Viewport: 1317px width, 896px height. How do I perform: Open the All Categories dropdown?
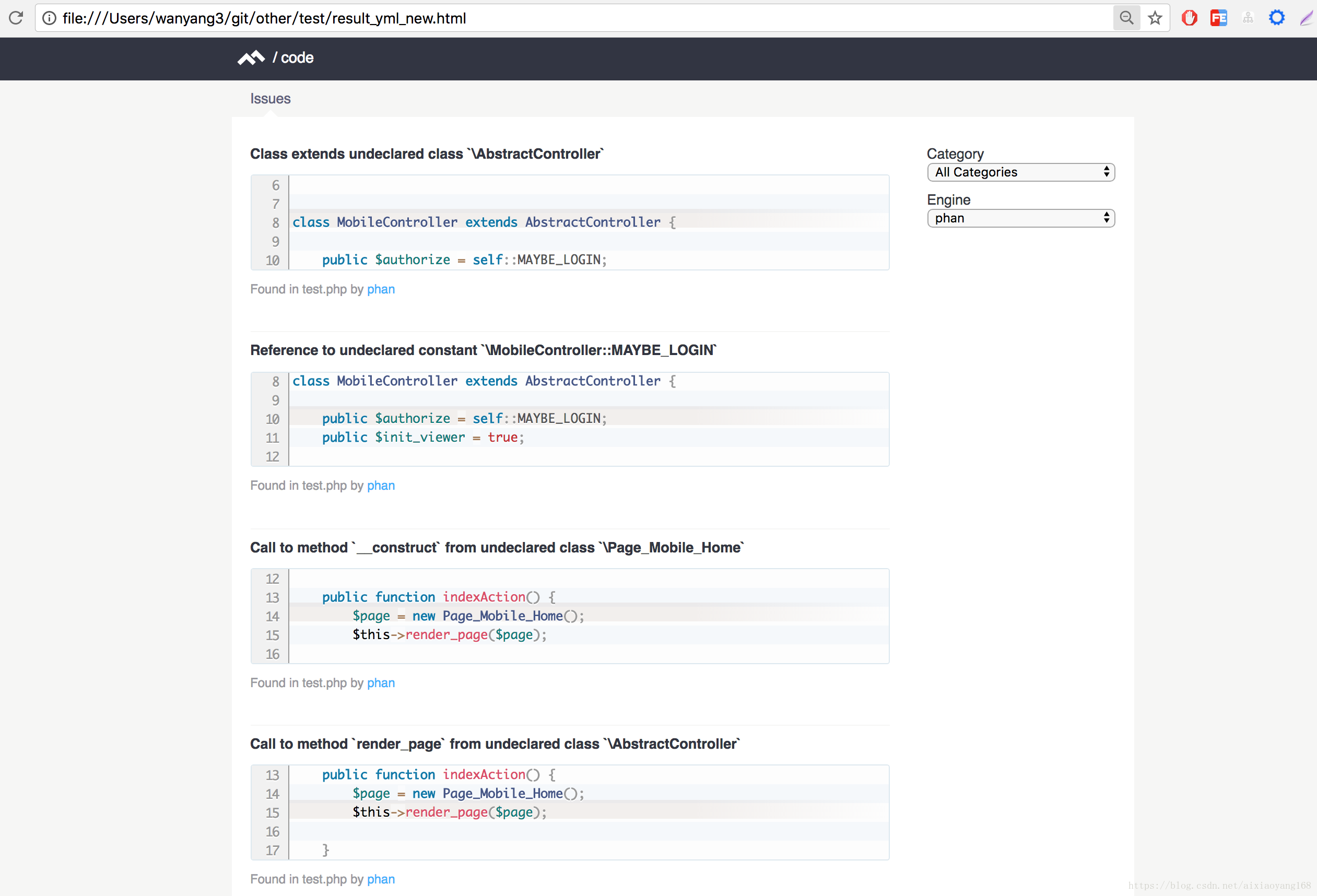[x=1020, y=172]
